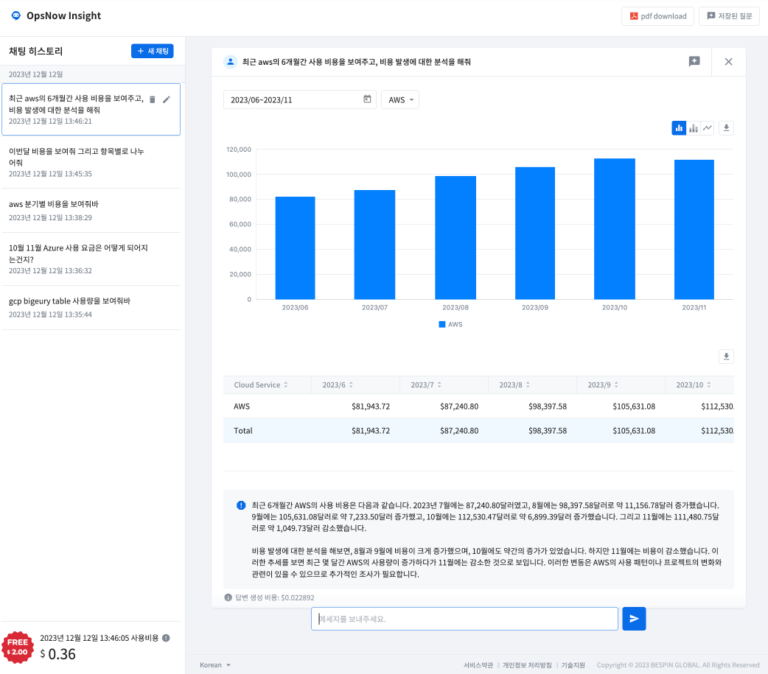Image resolution: width=768 pixels, height=674 pixels.
Task: Focus the message input field
Action: (x=464, y=619)
